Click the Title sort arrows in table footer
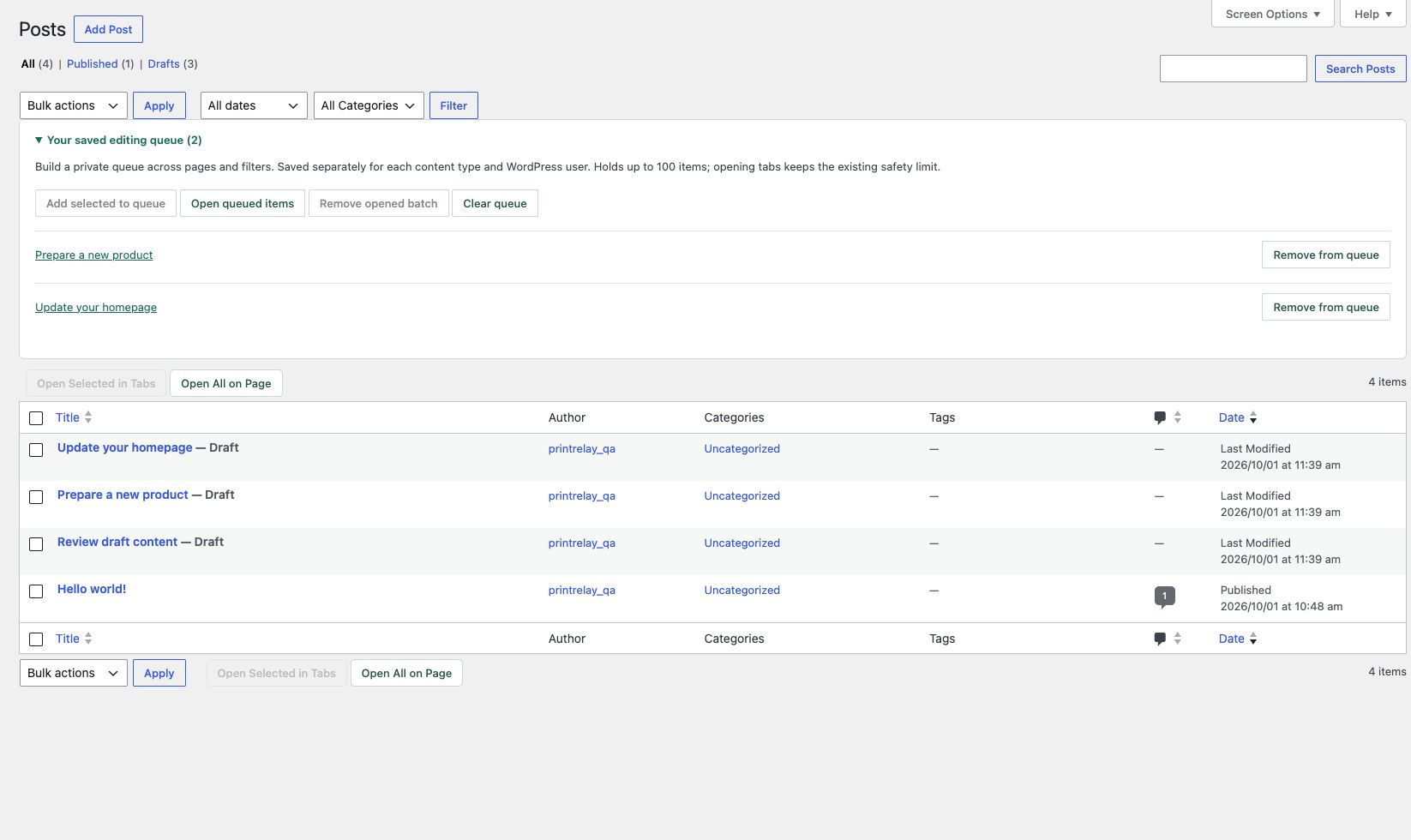This screenshot has height=840, width=1411. (x=88, y=639)
